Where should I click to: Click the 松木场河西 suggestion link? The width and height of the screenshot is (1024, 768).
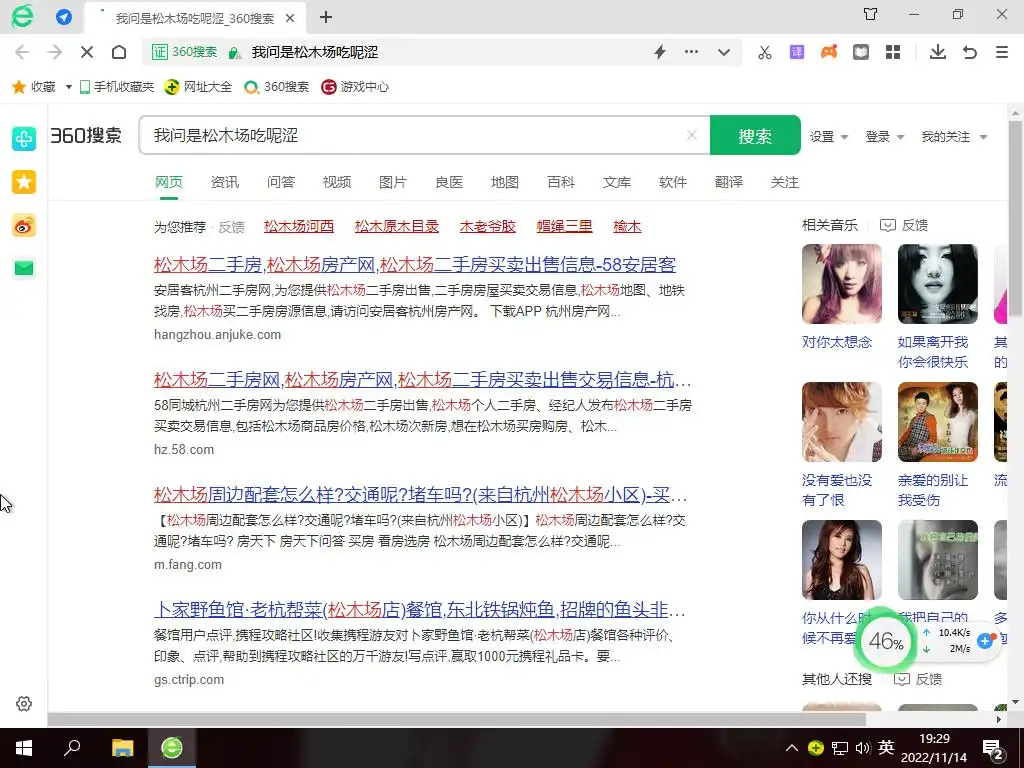[x=298, y=227]
